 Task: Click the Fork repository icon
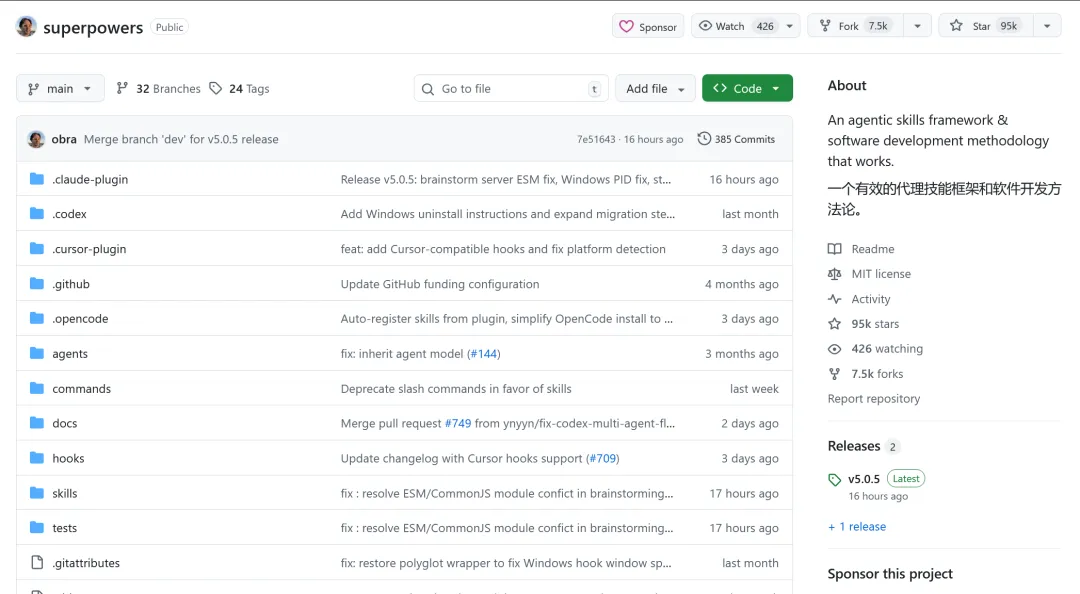tap(825, 26)
